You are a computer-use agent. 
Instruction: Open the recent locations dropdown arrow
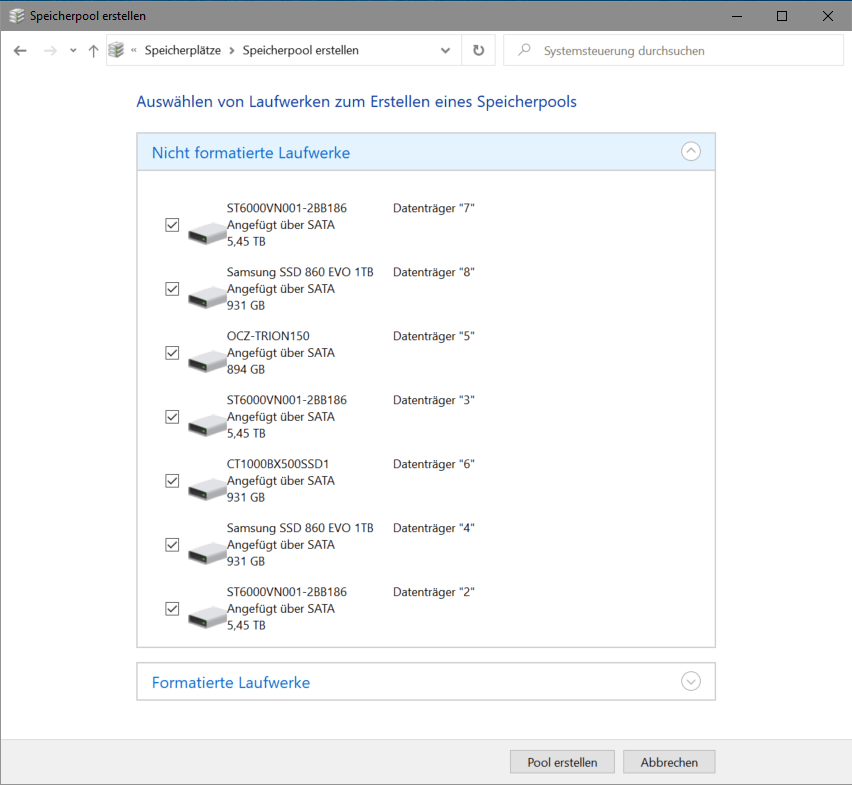[73, 51]
